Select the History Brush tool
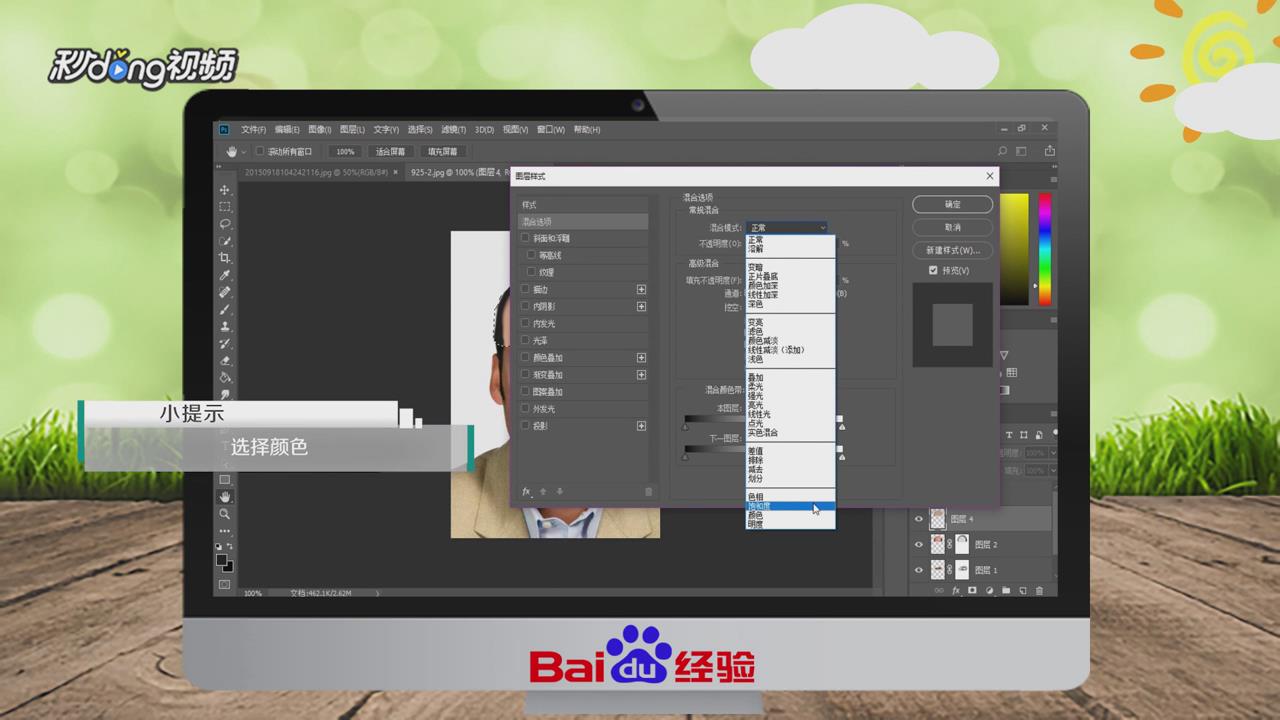The image size is (1280, 720). [x=225, y=343]
